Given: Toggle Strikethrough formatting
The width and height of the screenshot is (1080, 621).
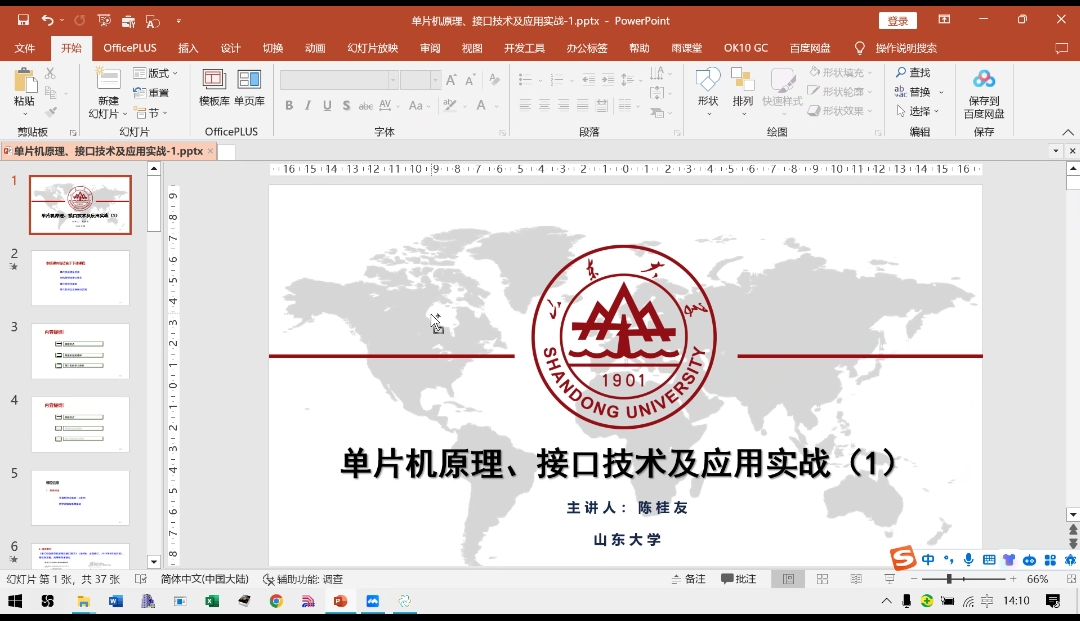Looking at the screenshot, I should point(366,105).
